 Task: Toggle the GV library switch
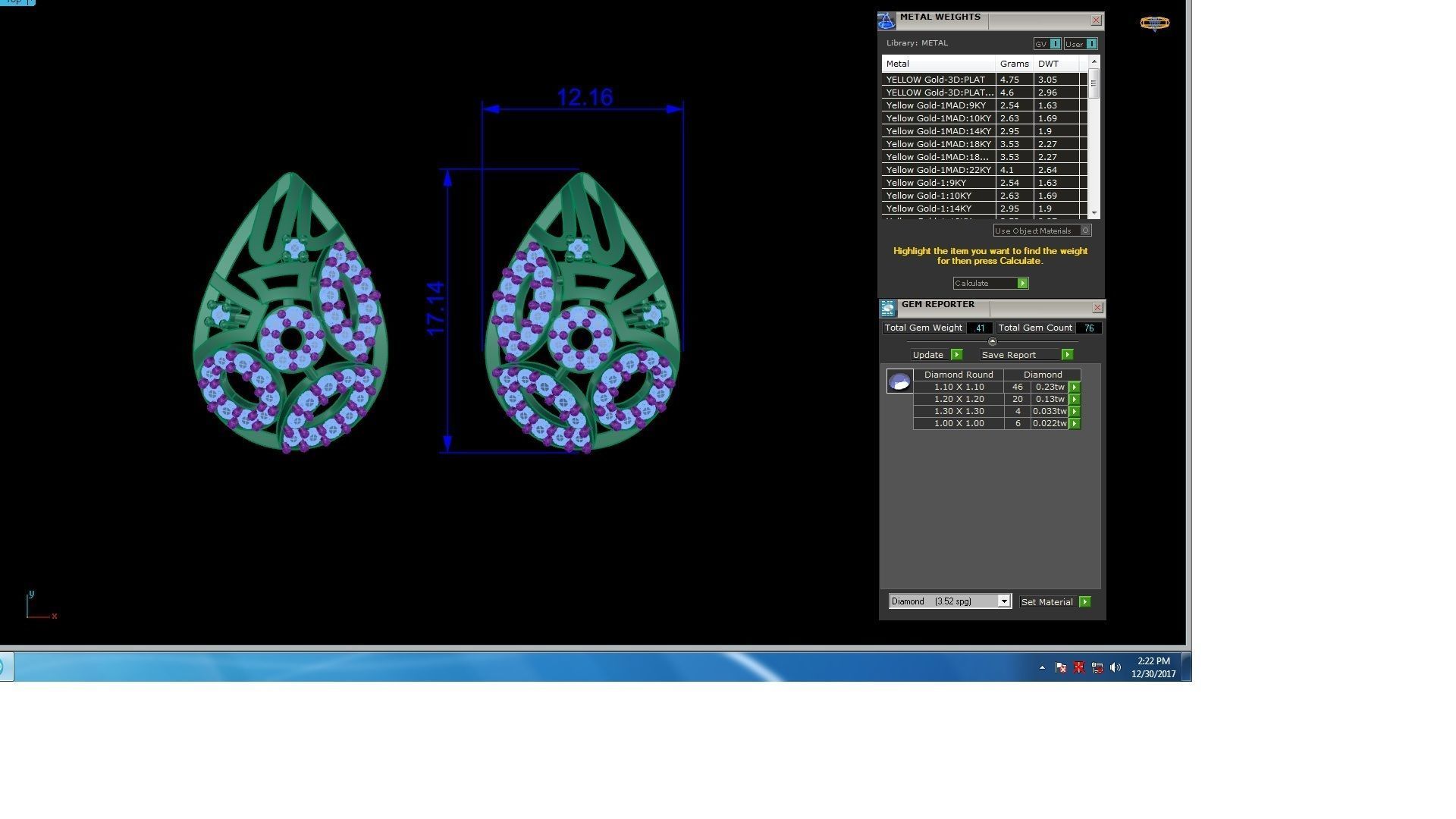[x=1055, y=44]
